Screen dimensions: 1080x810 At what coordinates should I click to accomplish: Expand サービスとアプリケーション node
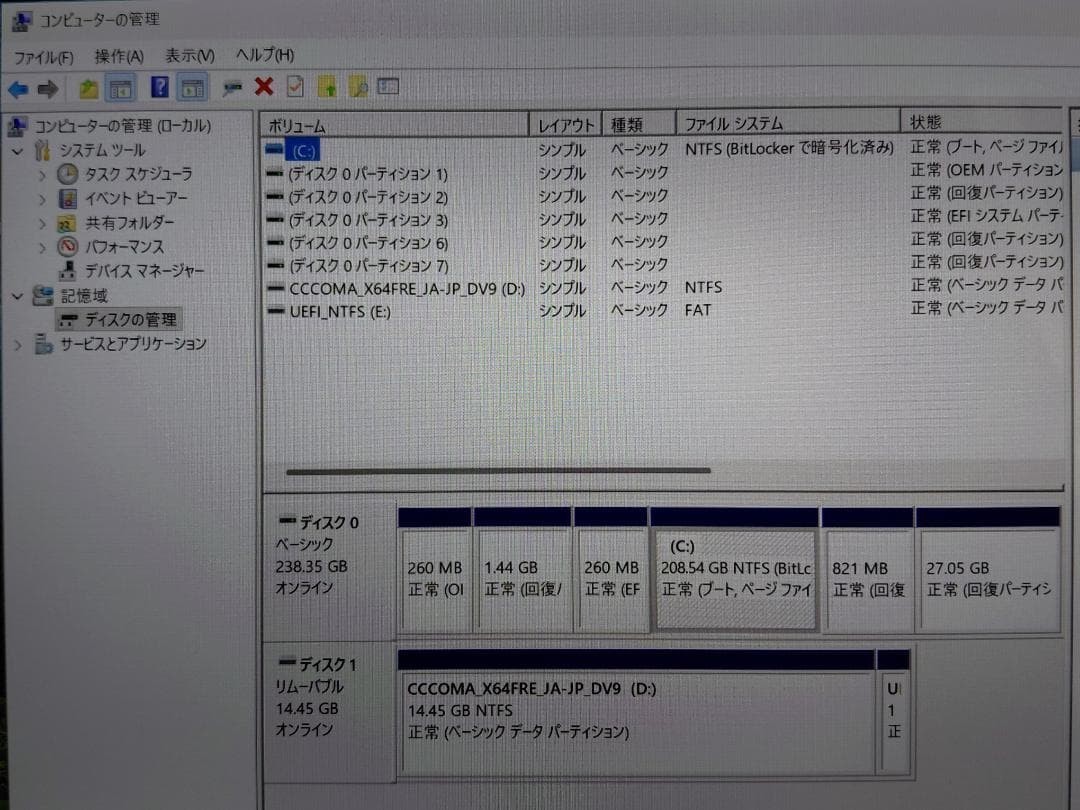coord(18,344)
